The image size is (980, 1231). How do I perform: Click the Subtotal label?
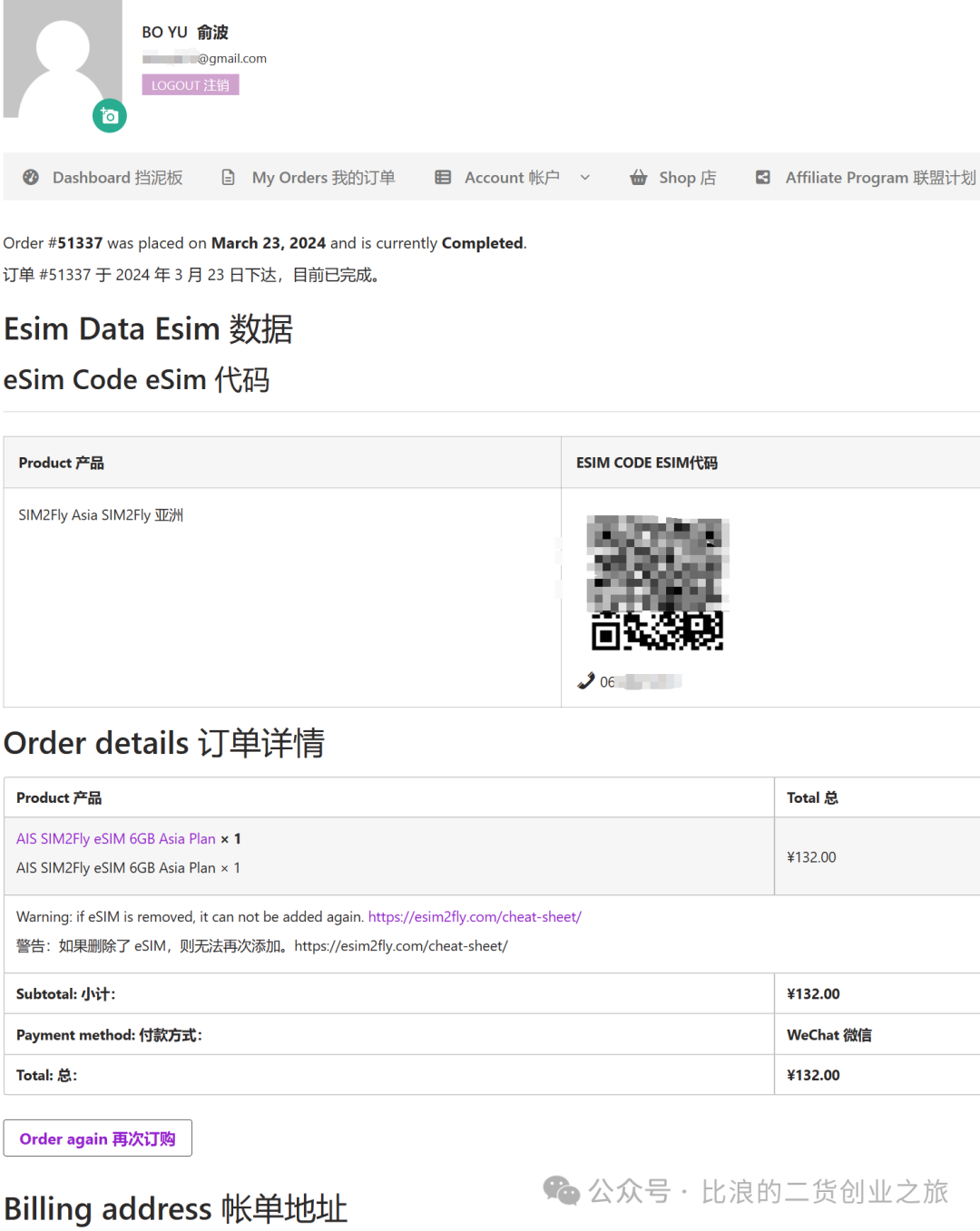click(65, 994)
